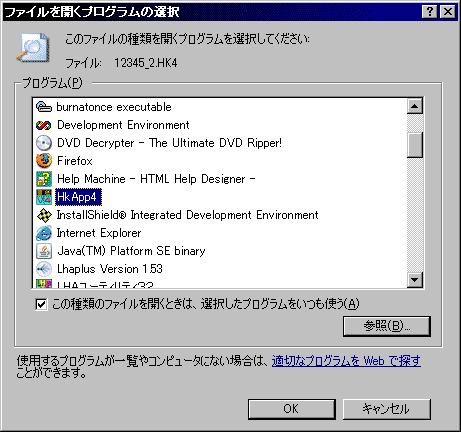Image resolution: width=461 pixels, height=432 pixels.
Task: Click the program list scrollbar thumb
Action: pos(415,145)
